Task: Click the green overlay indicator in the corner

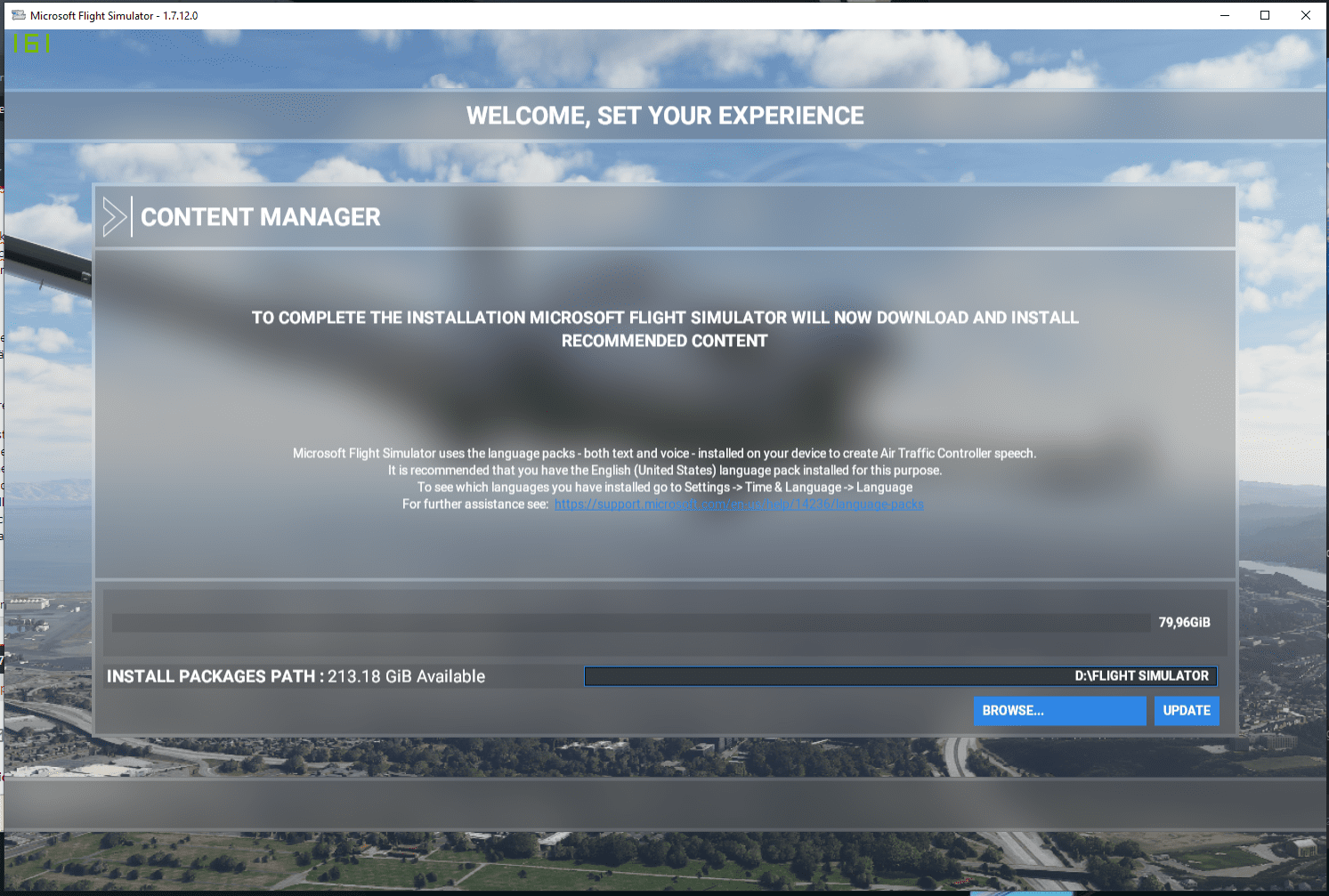Action: point(31,44)
